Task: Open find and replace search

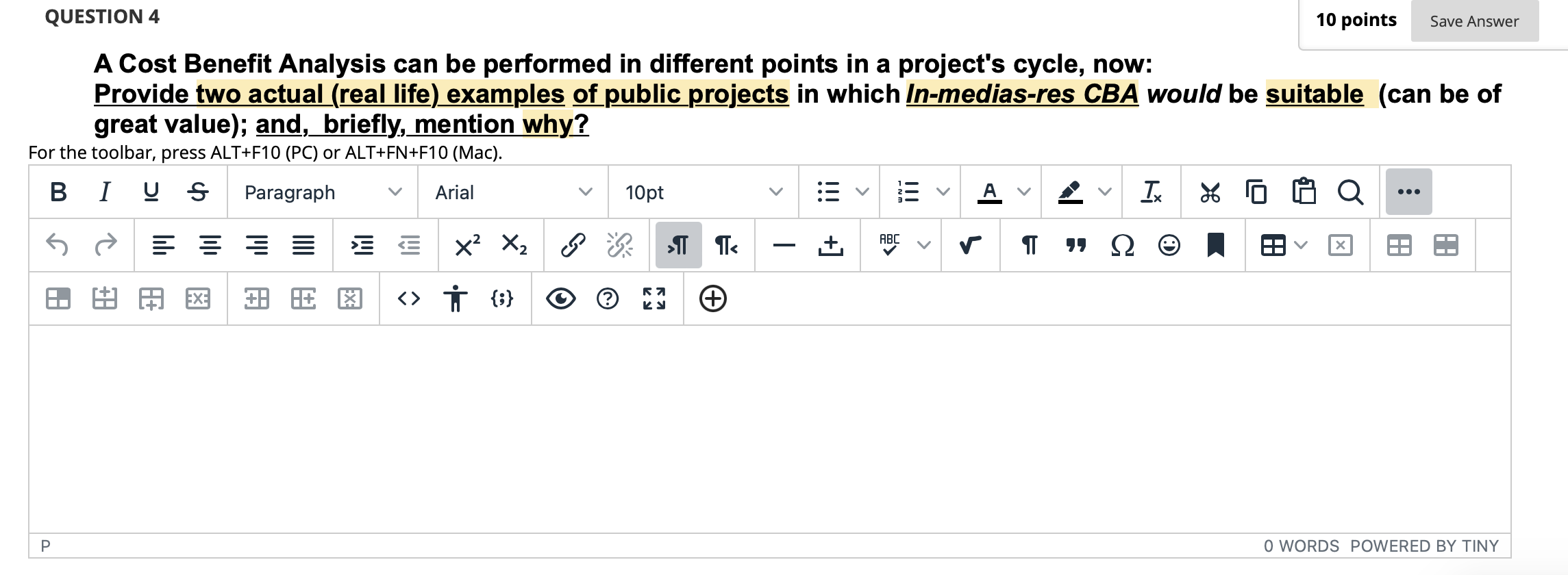Action: [1350, 192]
